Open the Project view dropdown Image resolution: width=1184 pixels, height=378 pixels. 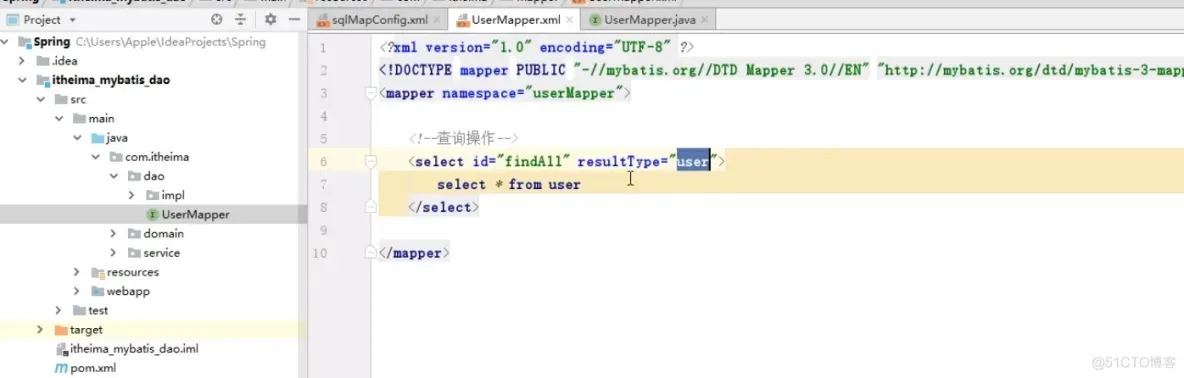72,20
